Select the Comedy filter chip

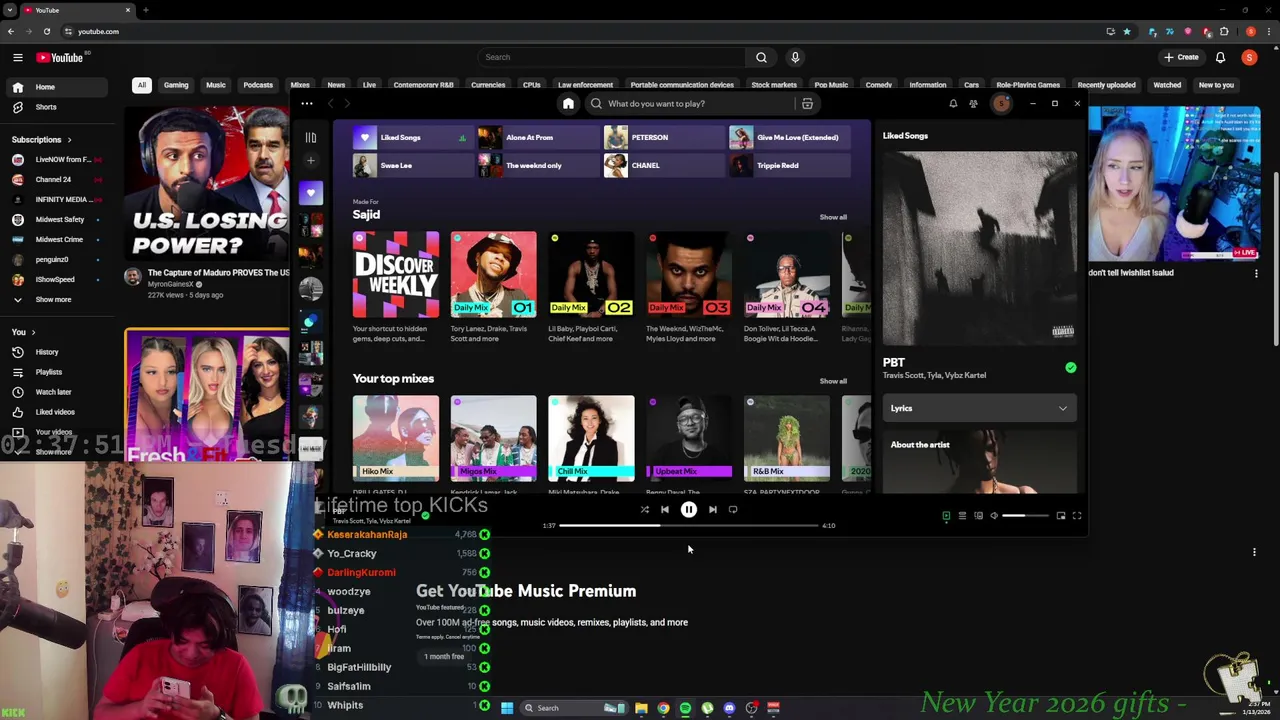(879, 85)
